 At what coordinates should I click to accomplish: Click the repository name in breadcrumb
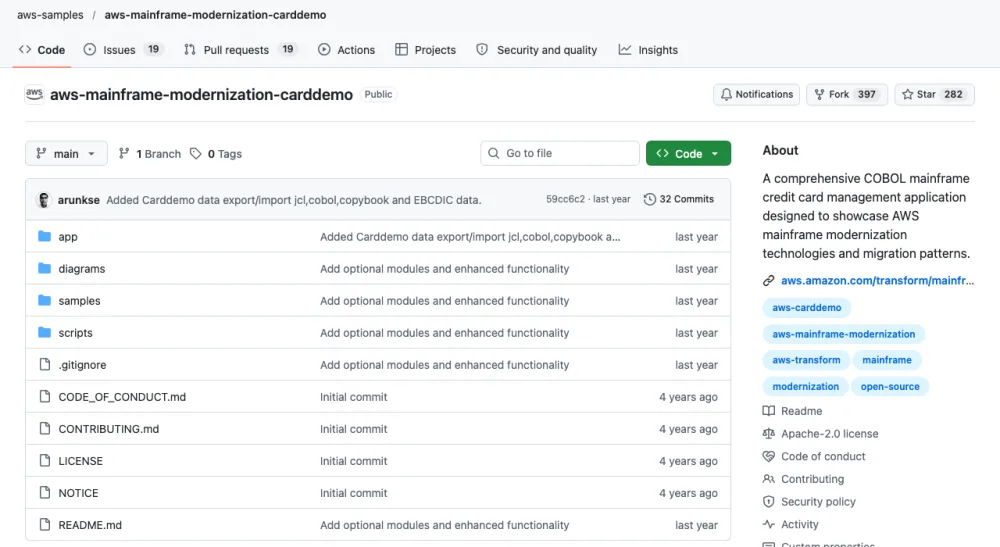coord(215,15)
